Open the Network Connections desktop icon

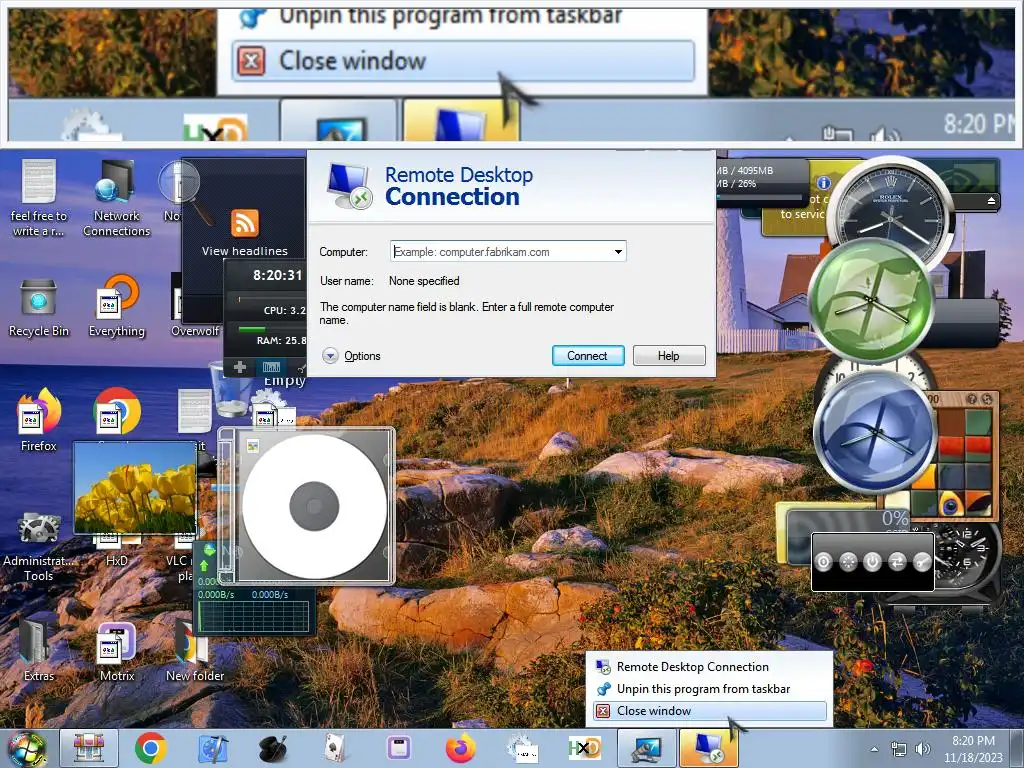click(x=116, y=199)
